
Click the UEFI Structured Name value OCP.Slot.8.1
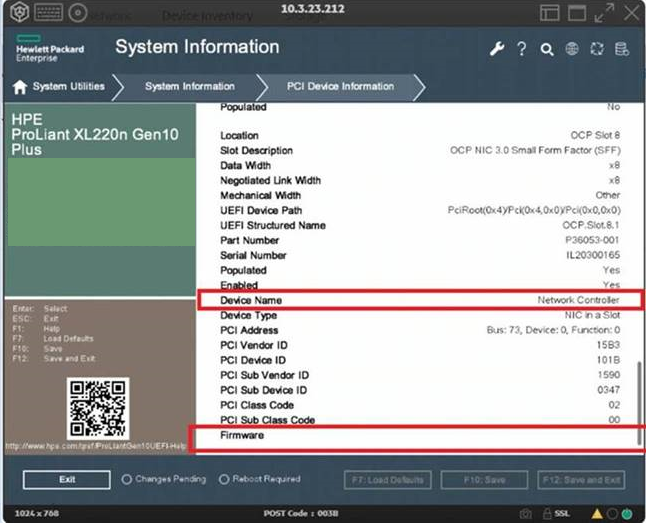[591, 225]
